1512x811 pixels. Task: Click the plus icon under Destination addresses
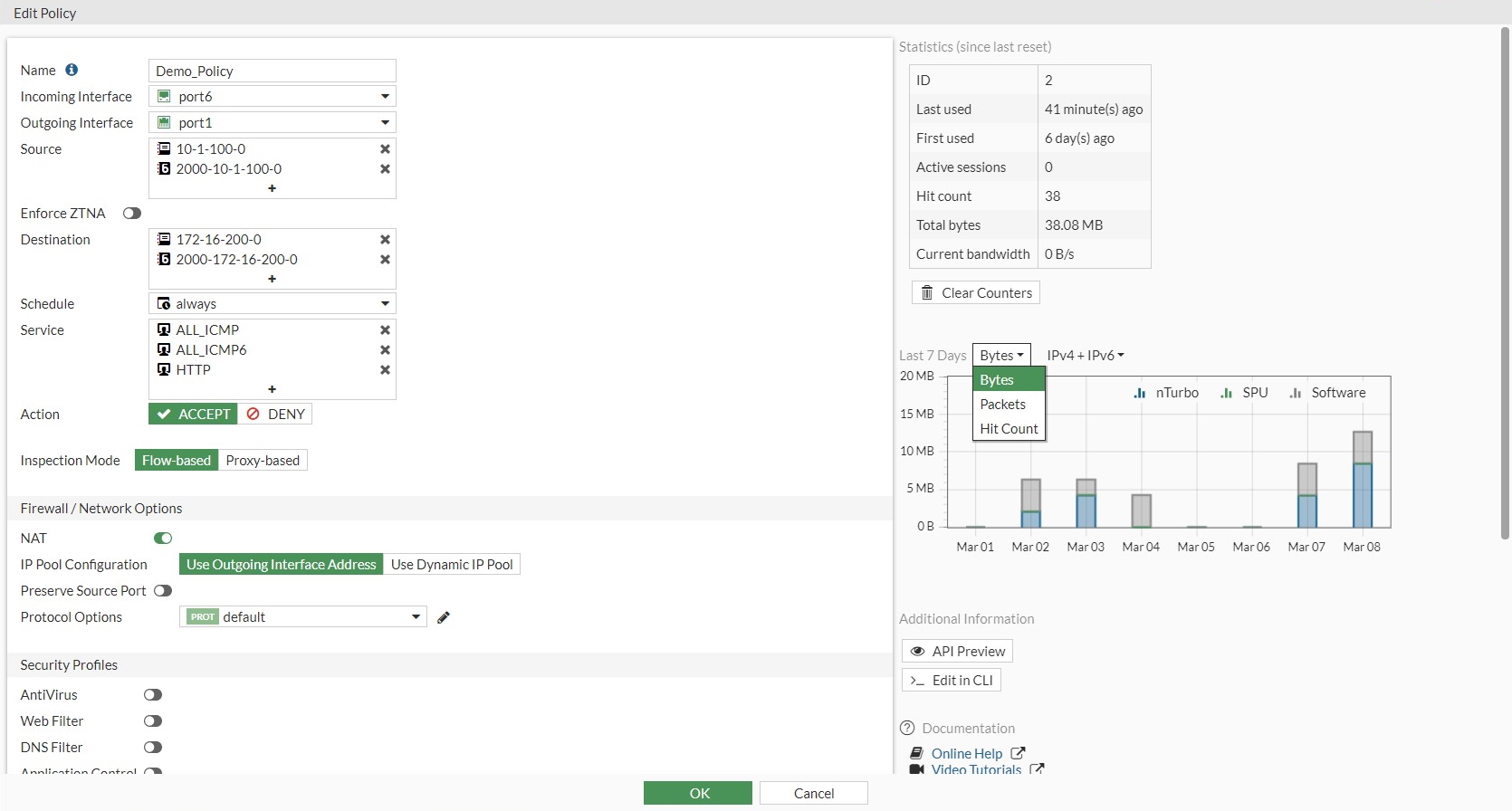(x=272, y=279)
